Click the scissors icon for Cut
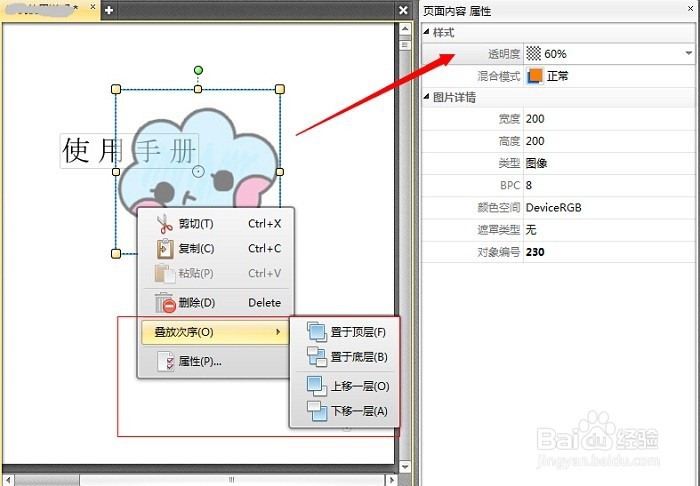This screenshot has height=486, width=700. coord(164,224)
